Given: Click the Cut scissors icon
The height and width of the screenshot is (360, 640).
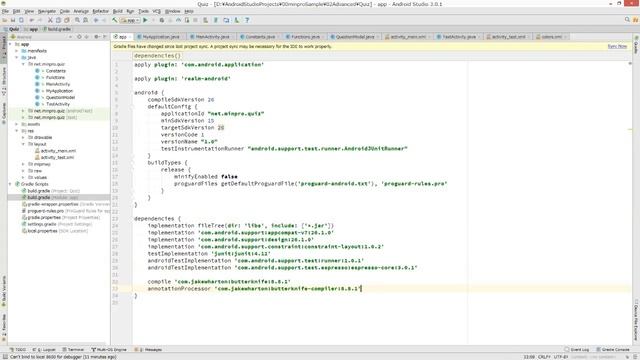Looking at the screenshot, I should point(50,20).
